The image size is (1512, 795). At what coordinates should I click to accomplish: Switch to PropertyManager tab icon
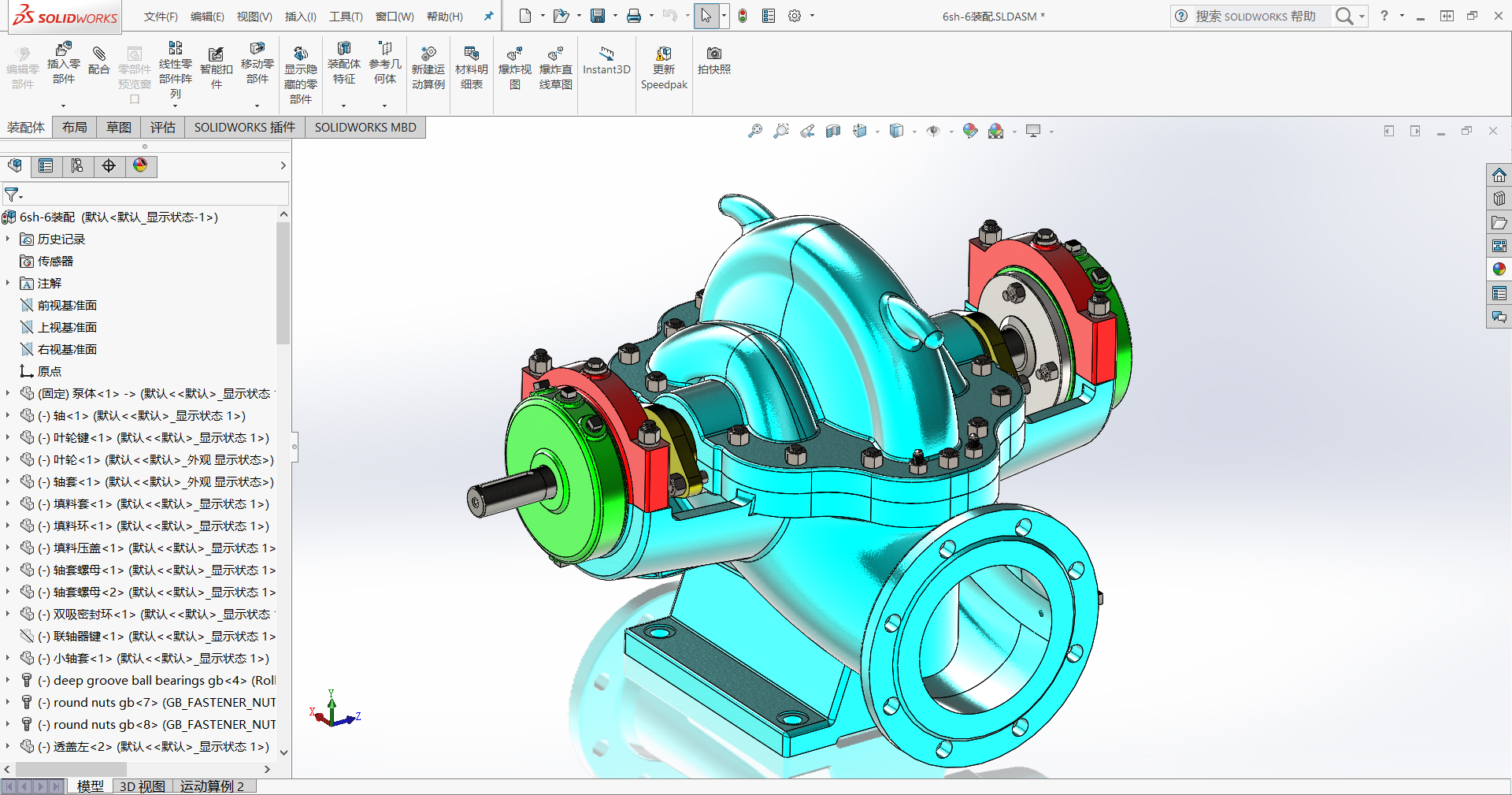coord(46,165)
